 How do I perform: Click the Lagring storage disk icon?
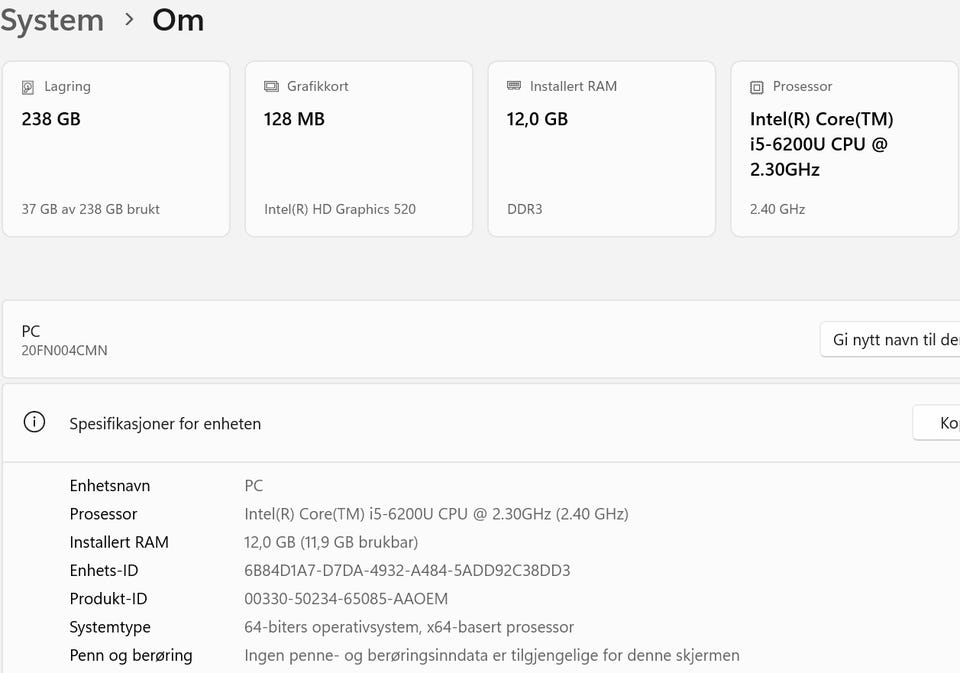coord(28,87)
